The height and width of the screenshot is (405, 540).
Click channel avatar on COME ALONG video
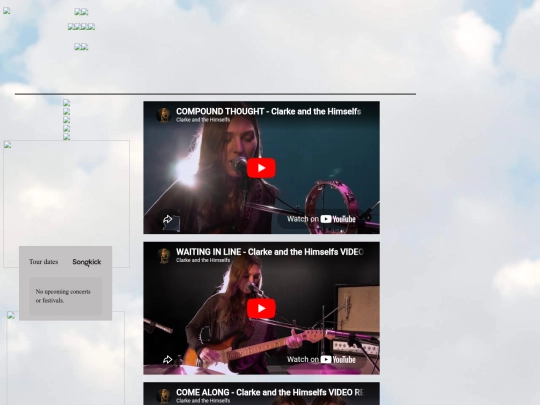pyautogui.click(x=164, y=396)
